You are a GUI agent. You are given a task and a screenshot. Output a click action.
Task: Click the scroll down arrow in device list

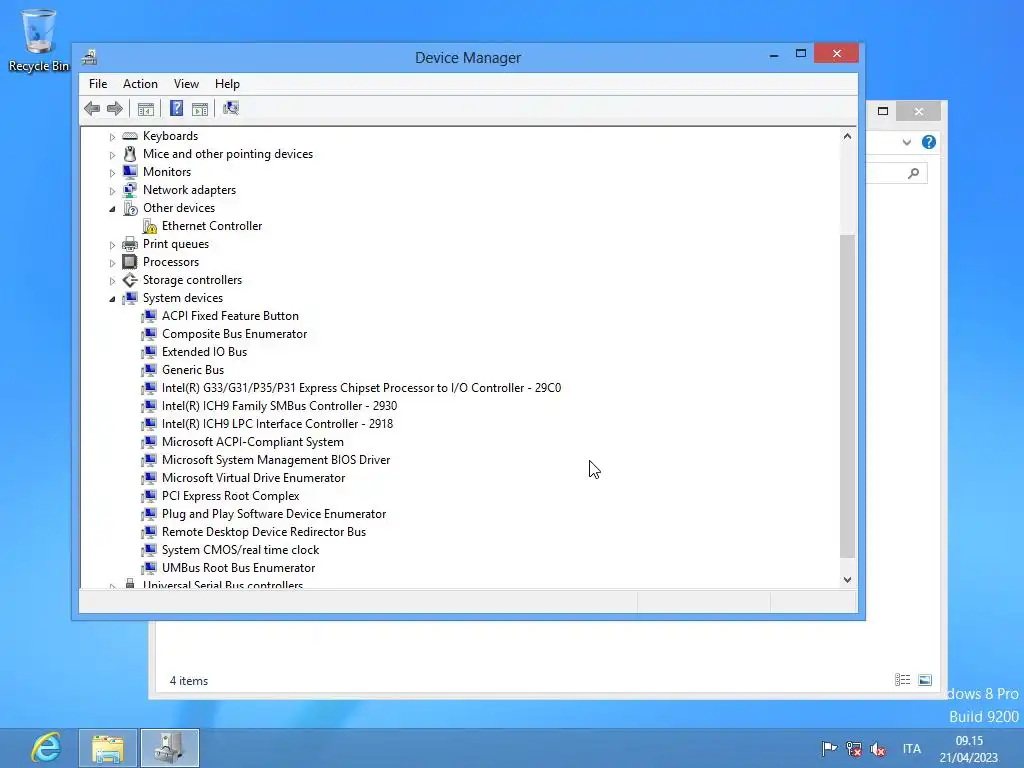[847, 579]
